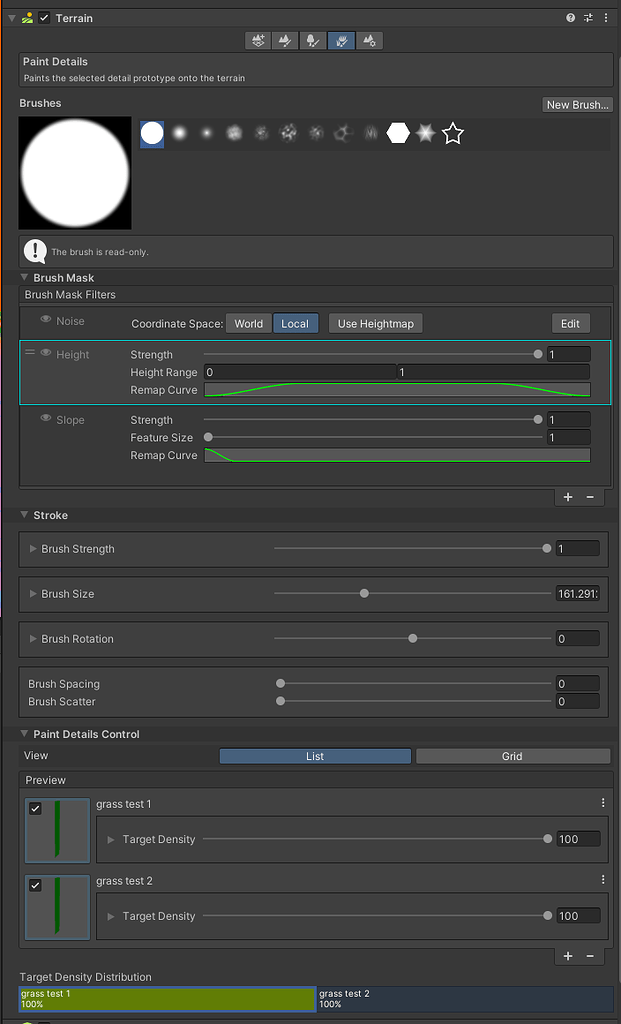Image resolution: width=621 pixels, height=1024 pixels.
Task: Pick the star outline brush
Action: tap(453, 133)
